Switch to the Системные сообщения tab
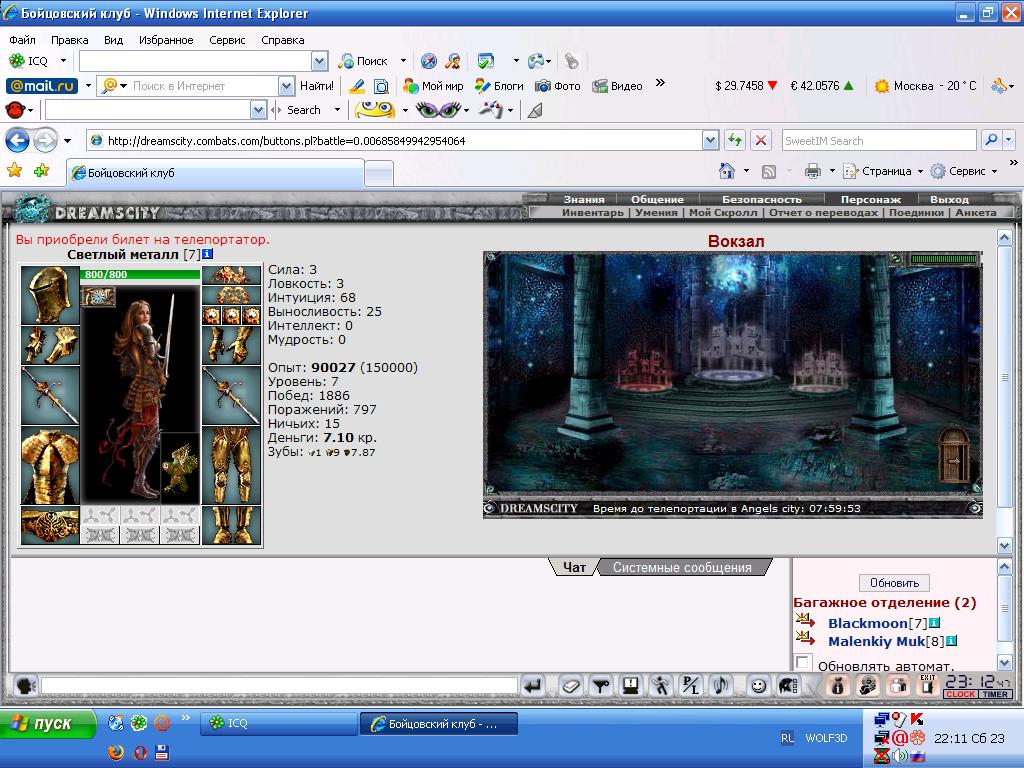 [682, 568]
